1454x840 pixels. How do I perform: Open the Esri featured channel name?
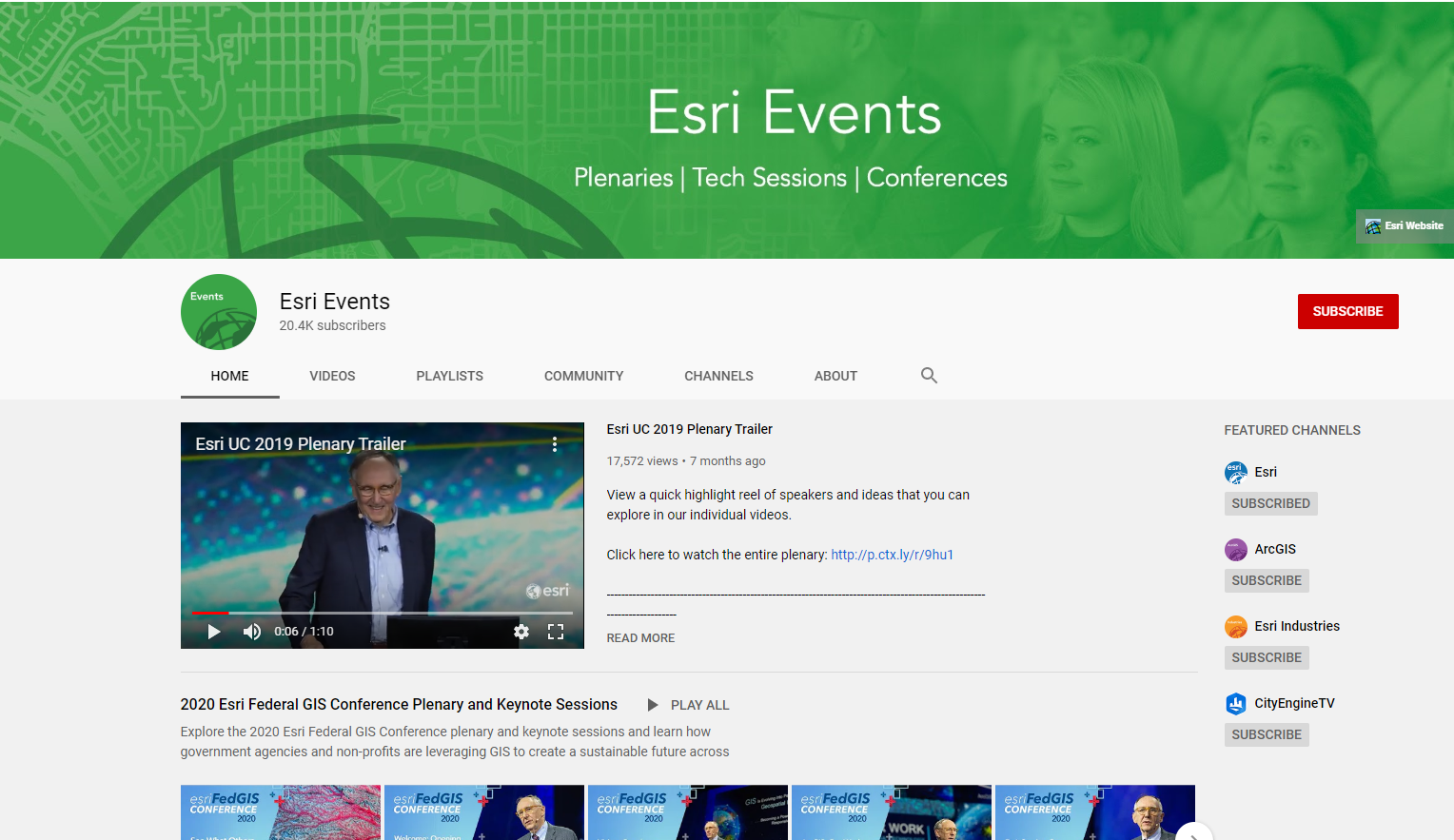(x=1266, y=472)
